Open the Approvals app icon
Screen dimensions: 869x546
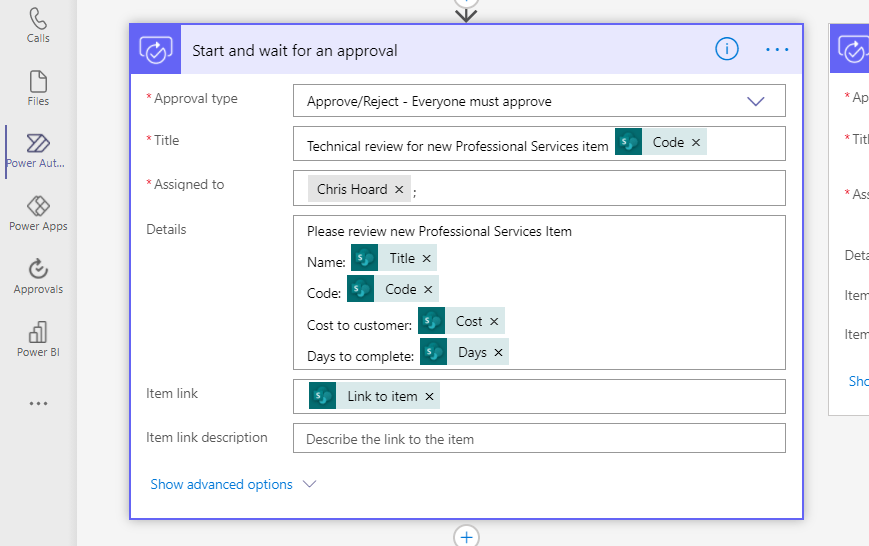[x=38, y=276]
